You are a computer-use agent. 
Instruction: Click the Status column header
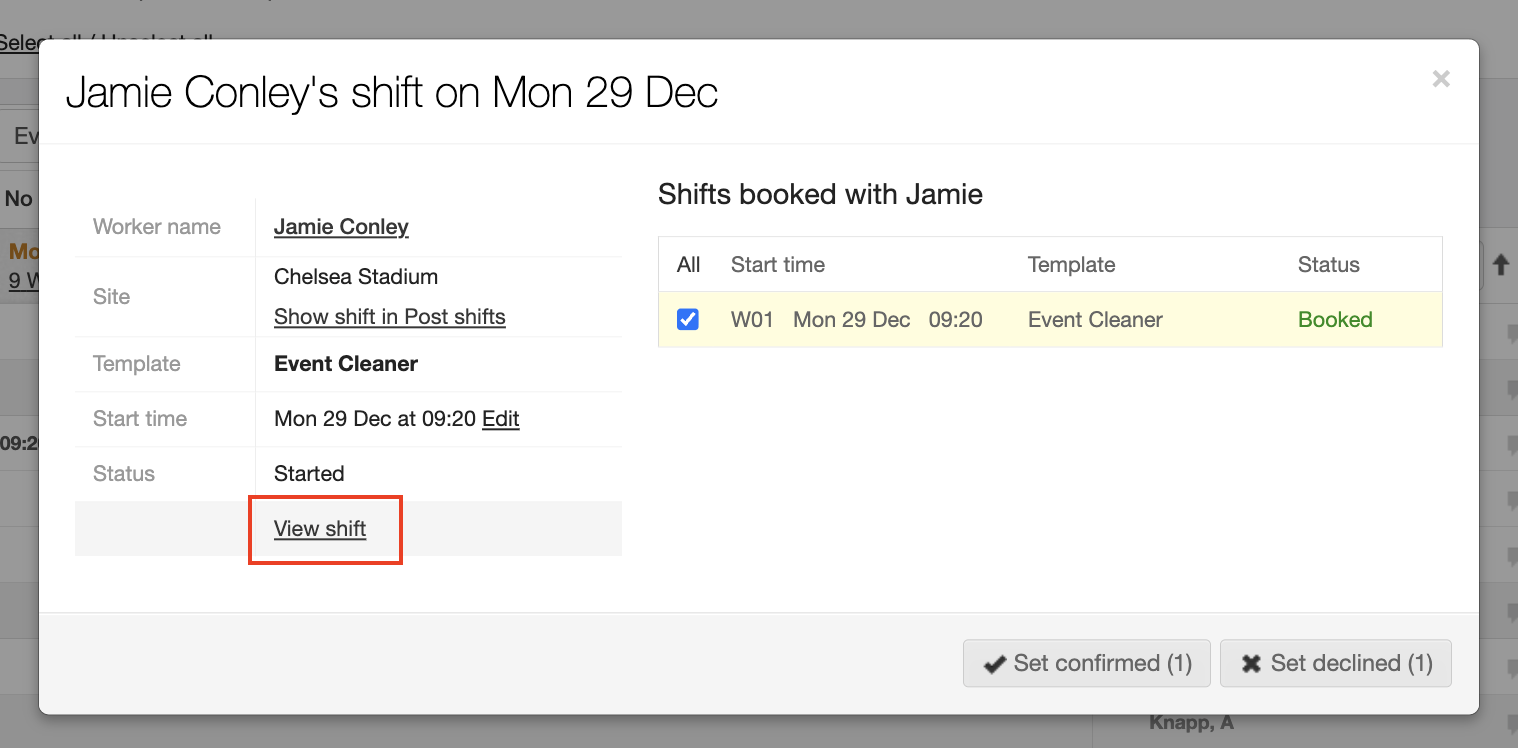(1328, 265)
